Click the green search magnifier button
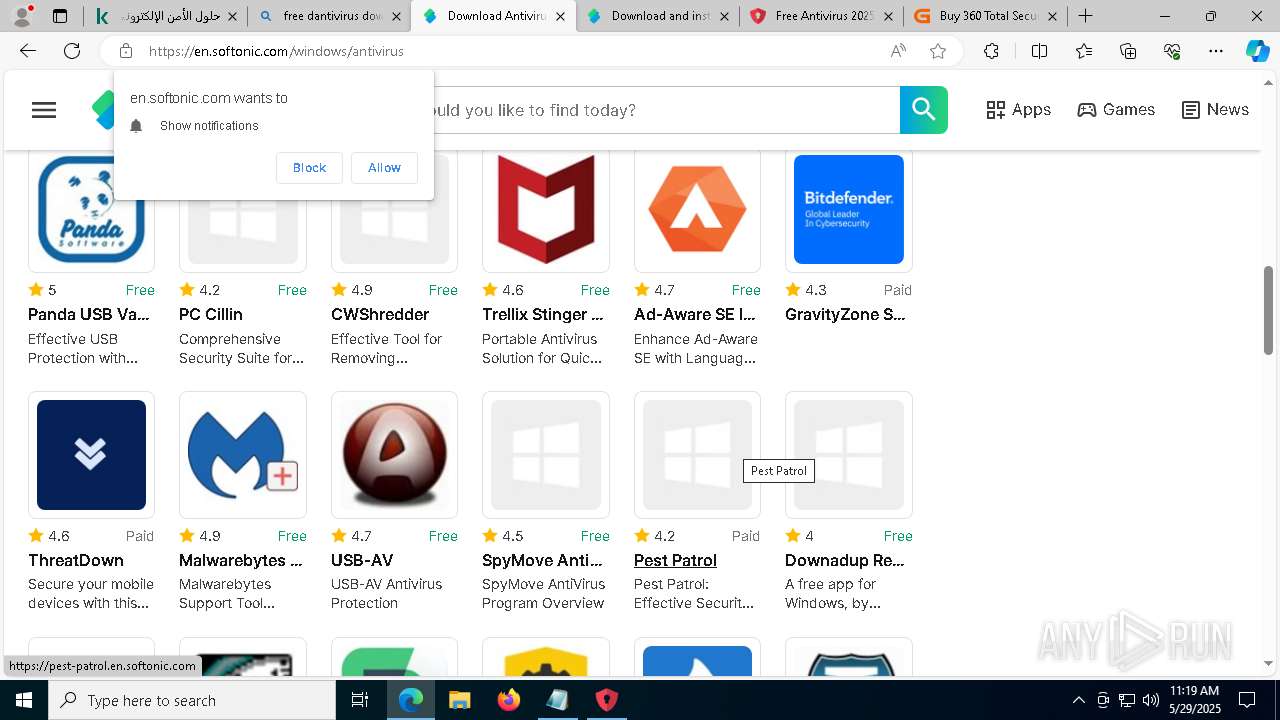The width and height of the screenshot is (1280, 720). tap(923, 110)
